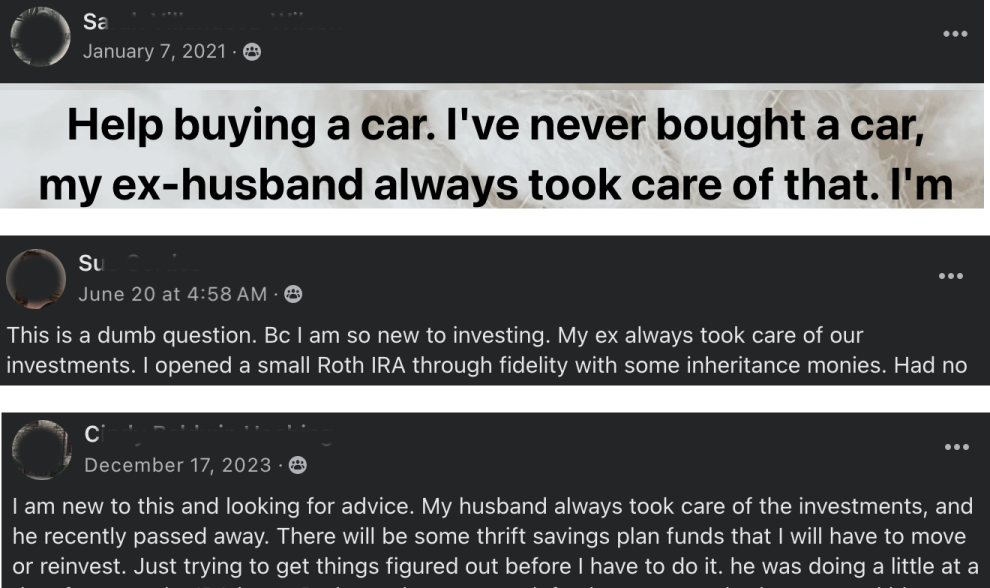Open the December 17, 2023 timestamp link
The height and width of the screenshot is (588, 990).
tap(177, 465)
